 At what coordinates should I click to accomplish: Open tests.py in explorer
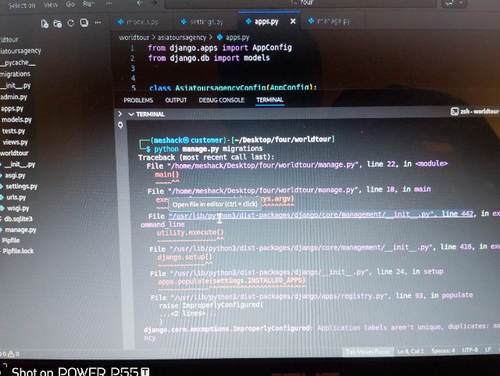tap(13, 131)
